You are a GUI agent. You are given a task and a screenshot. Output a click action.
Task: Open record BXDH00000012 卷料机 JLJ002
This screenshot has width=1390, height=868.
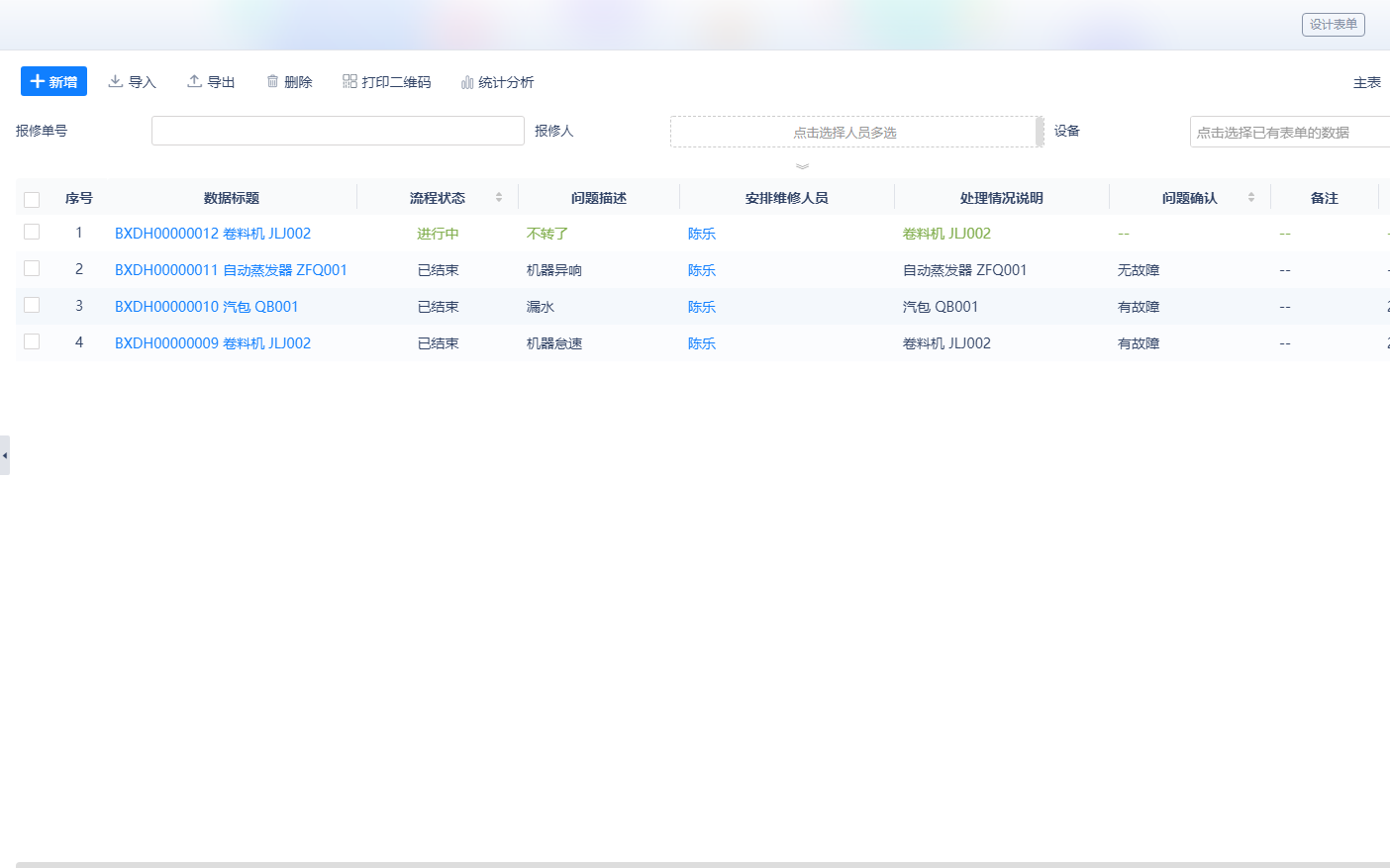click(213, 234)
